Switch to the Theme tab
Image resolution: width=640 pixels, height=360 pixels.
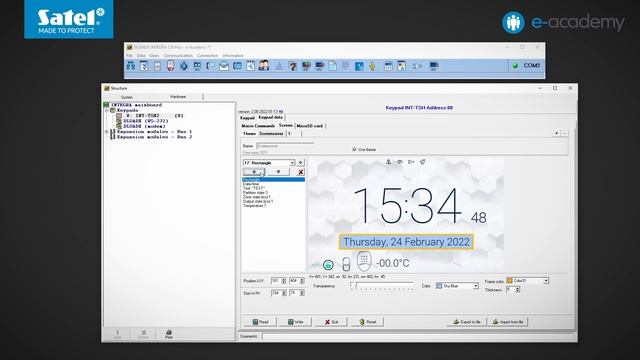click(249, 133)
